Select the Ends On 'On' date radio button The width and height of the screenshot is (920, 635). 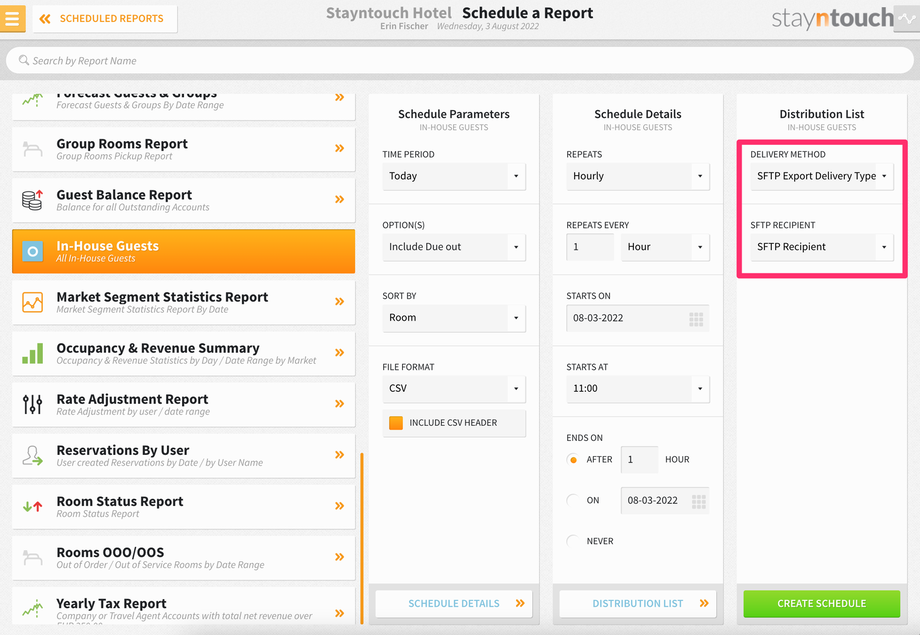[x=573, y=500]
